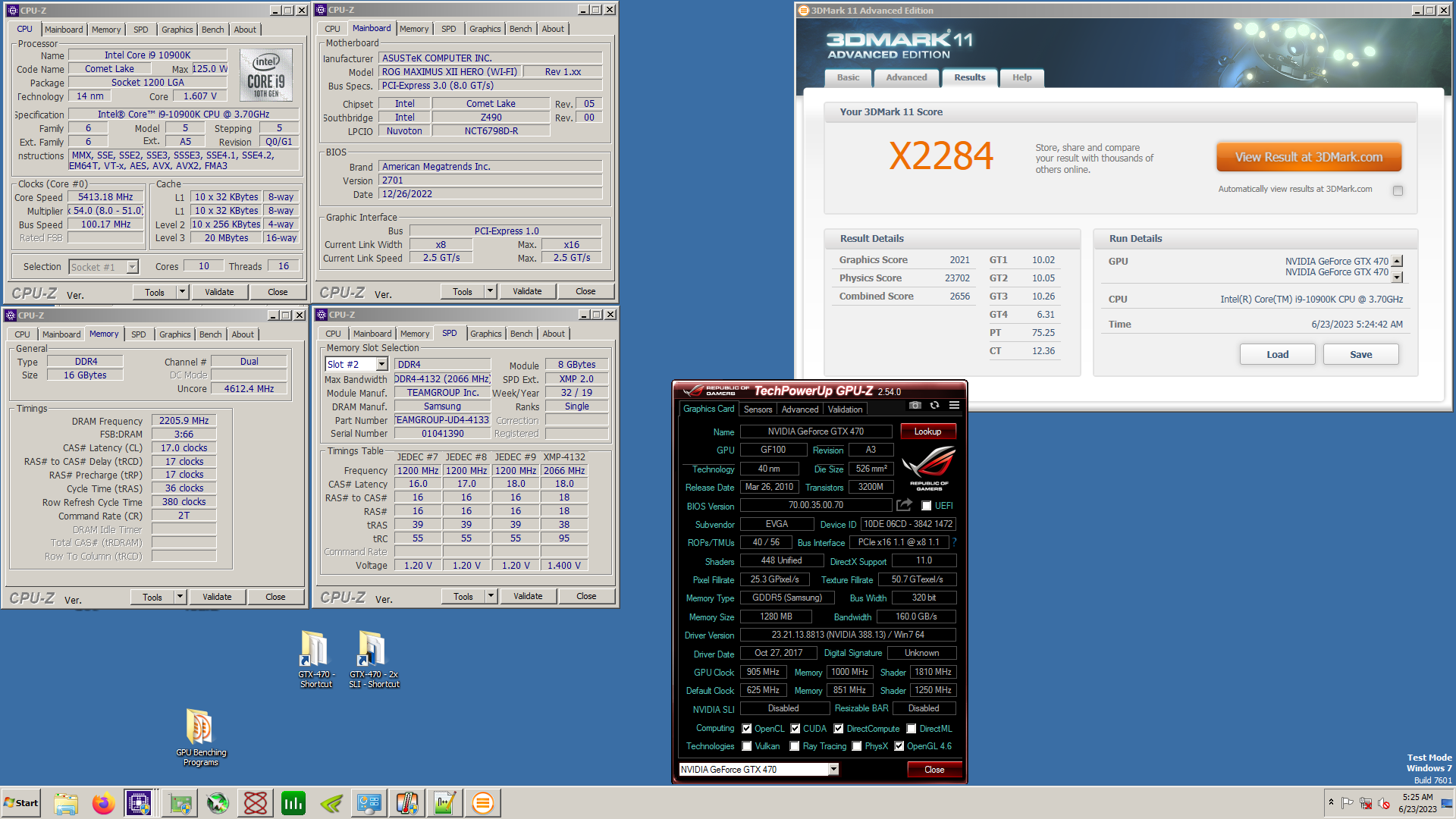Viewport: 1456px width, 819px height.
Task: Click the green comet taskbar icon
Action: pyautogui.click(x=218, y=803)
